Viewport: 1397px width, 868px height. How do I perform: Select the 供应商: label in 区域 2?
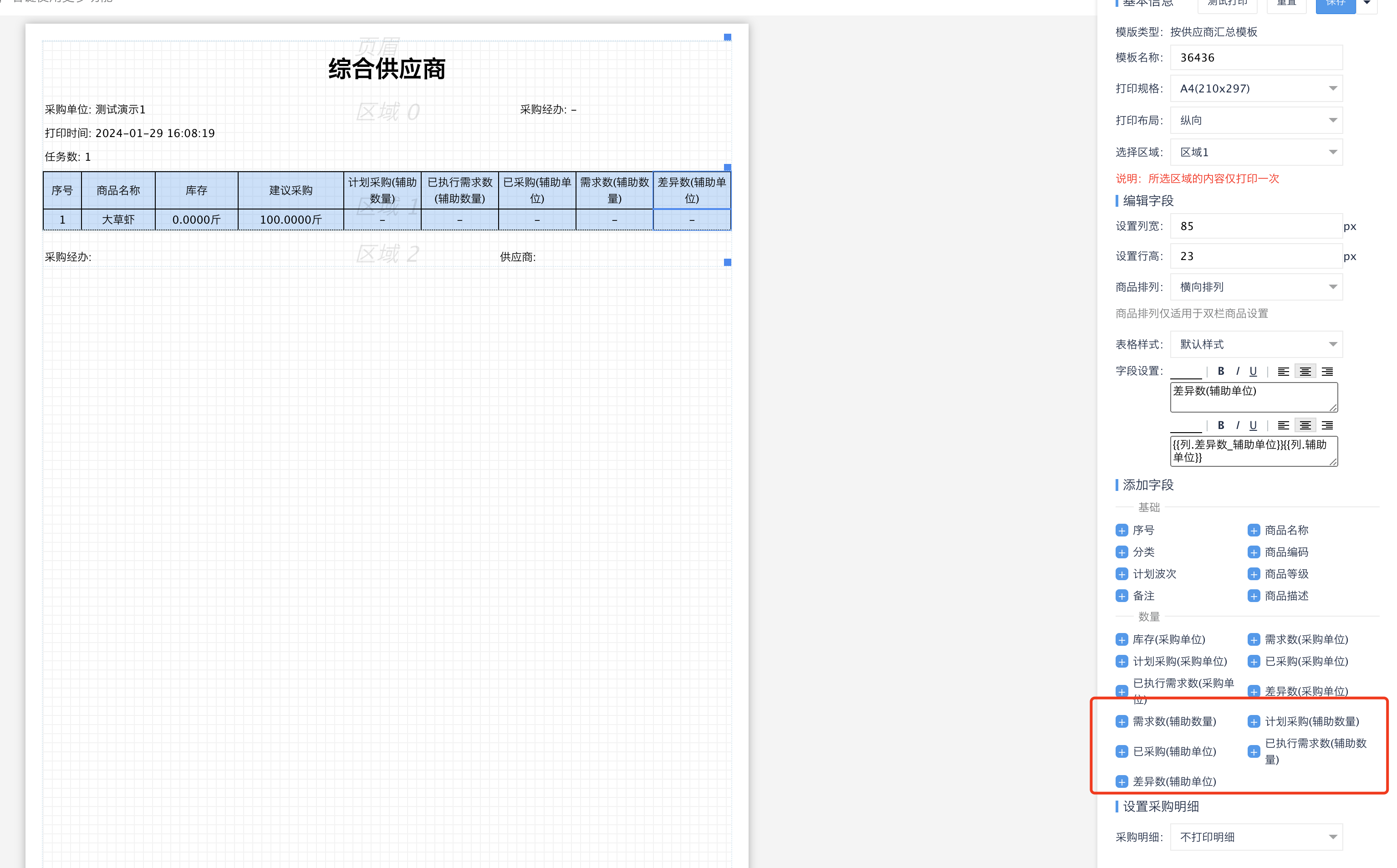click(518, 256)
